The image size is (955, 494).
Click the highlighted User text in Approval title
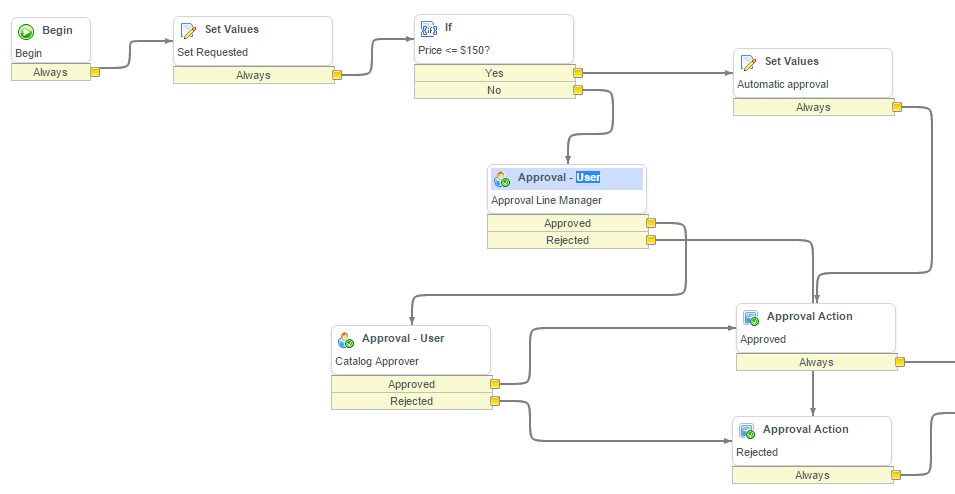[x=588, y=178]
